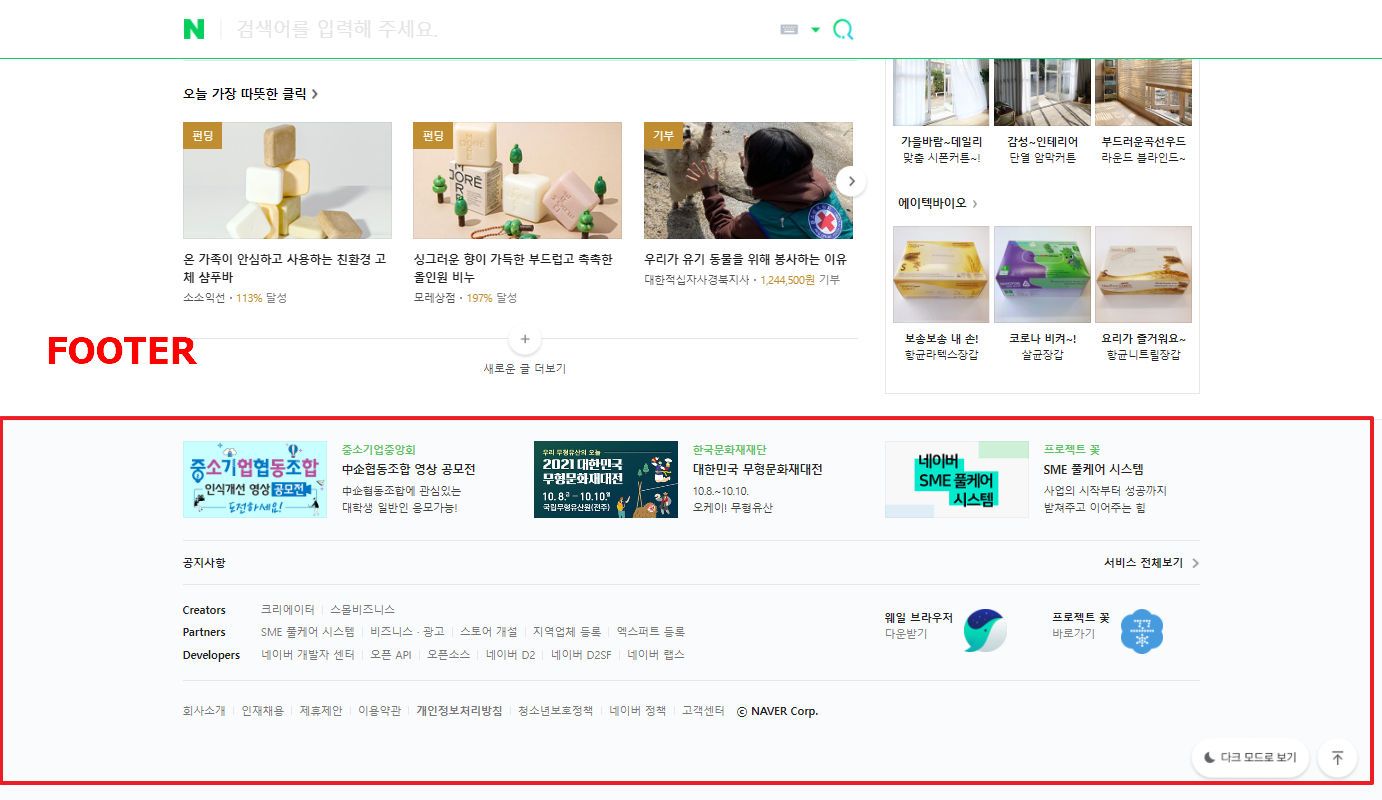
Task: Click the Naver N logo
Action: click(195, 28)
